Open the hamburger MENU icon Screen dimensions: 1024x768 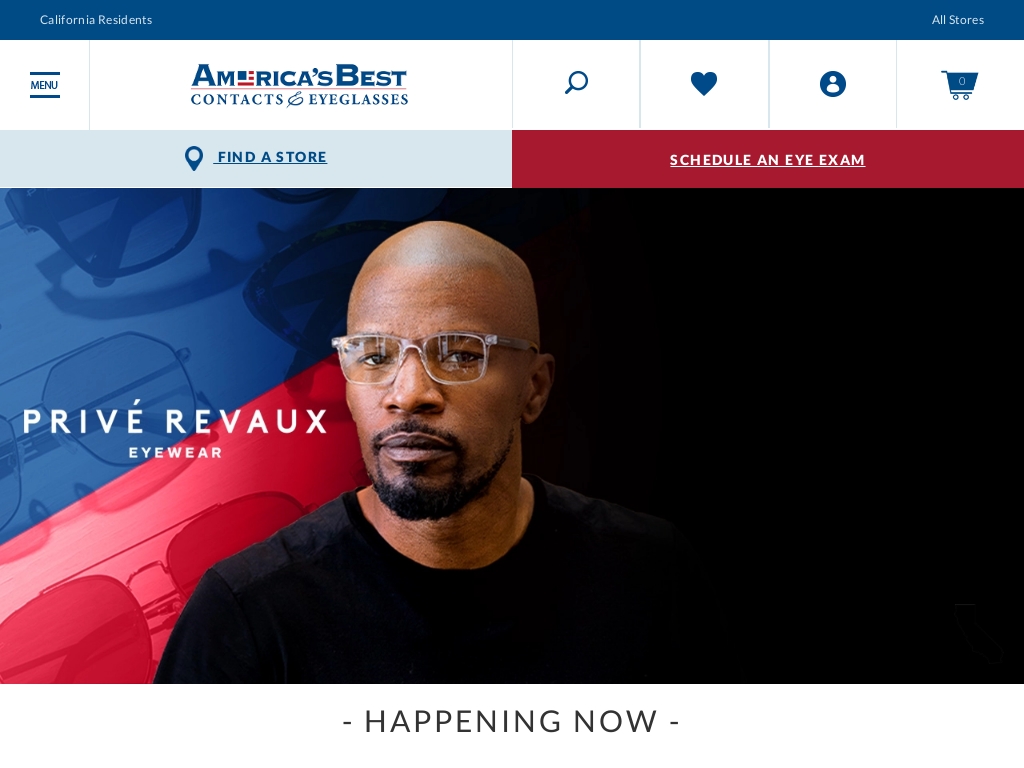(44, 85)
